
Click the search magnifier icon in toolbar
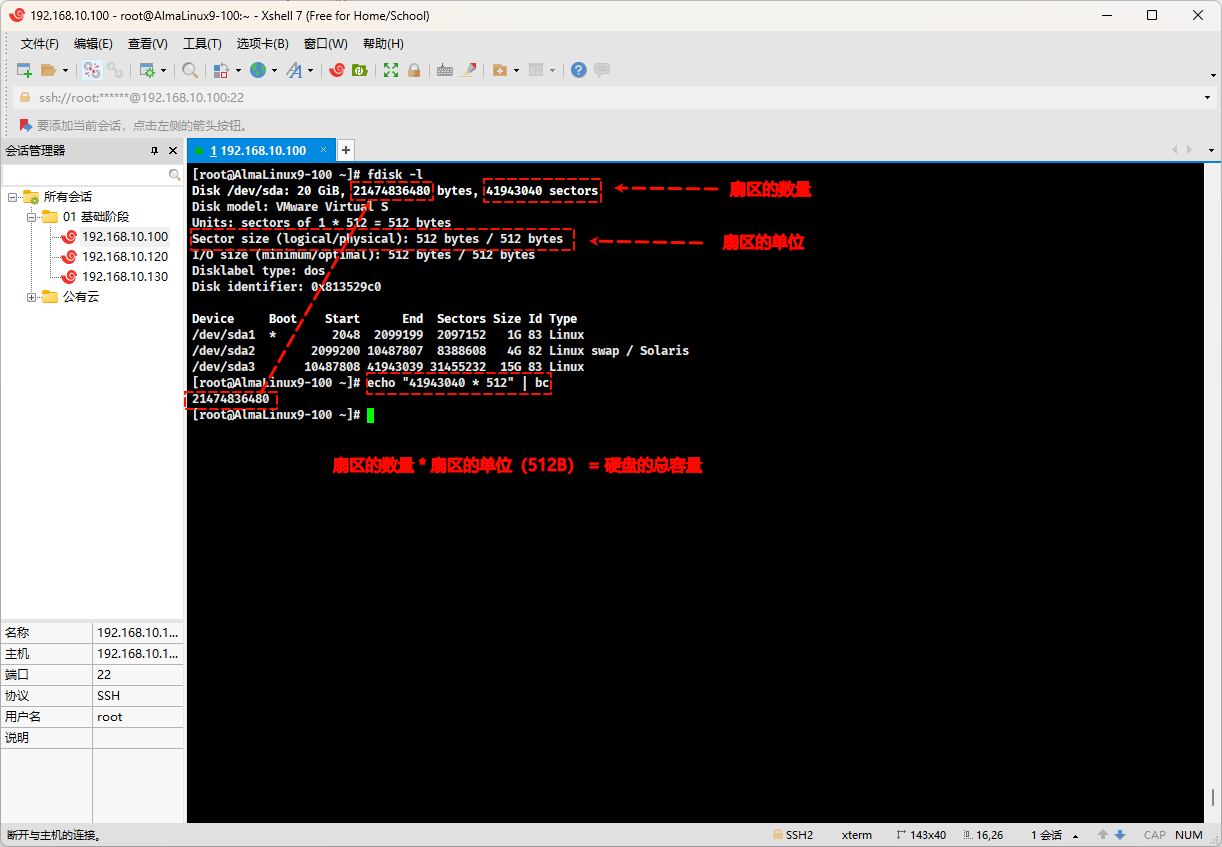pyautogui.click(x=189, y=70)
